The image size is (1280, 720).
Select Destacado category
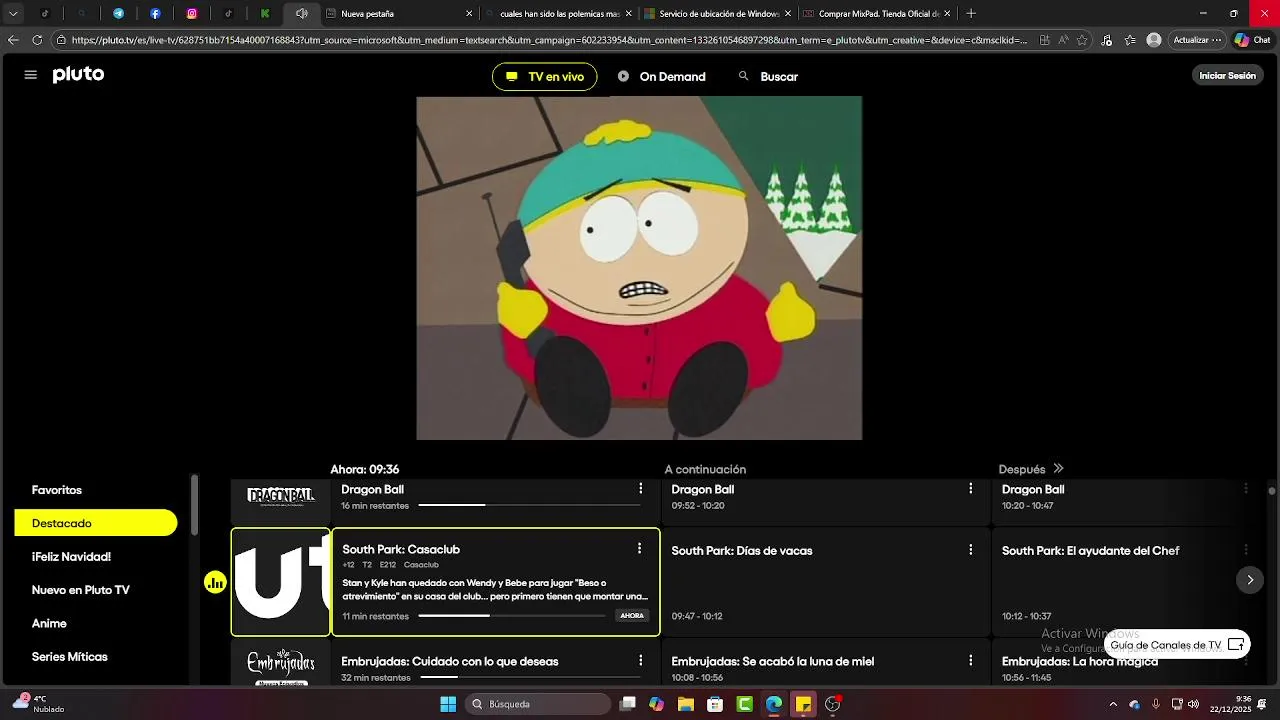tap(95, 523)
